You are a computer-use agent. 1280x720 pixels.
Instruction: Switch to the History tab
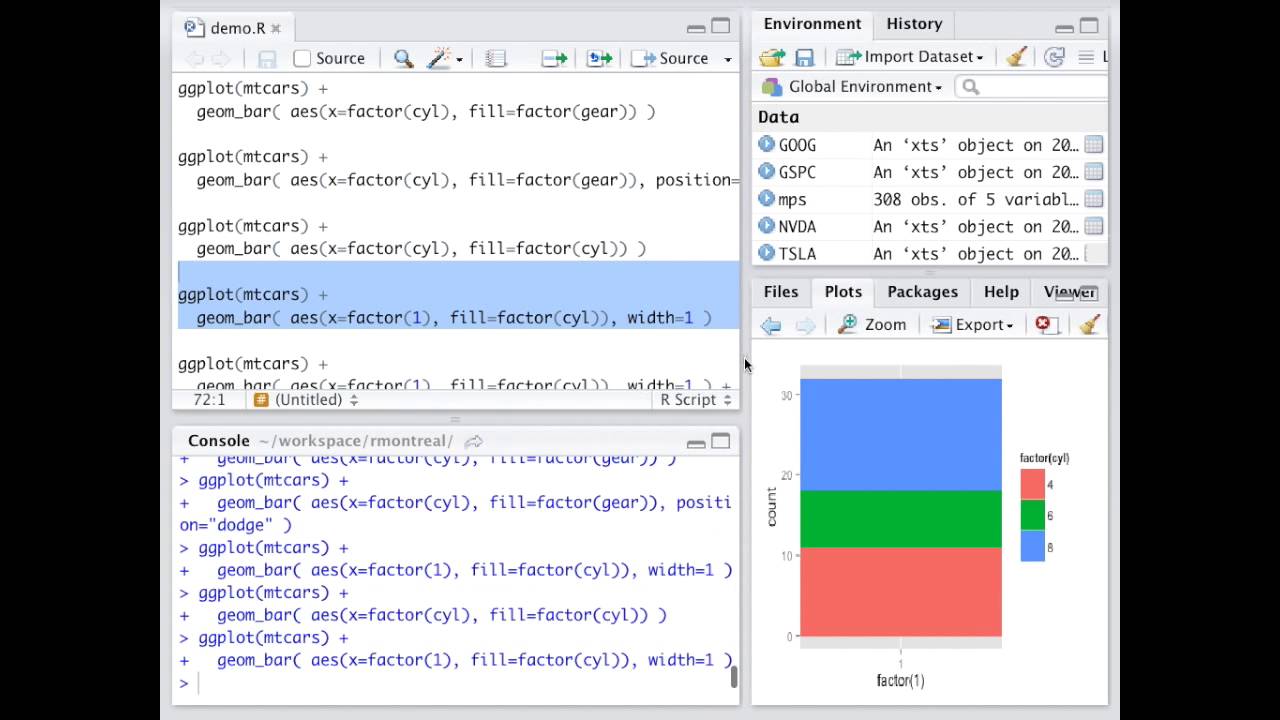914,24
